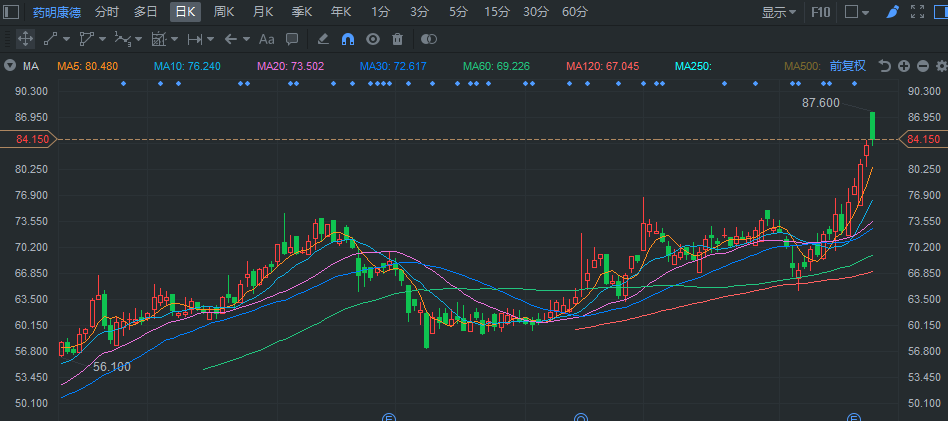Select the comment bubble annotation tool

(292, 39)
